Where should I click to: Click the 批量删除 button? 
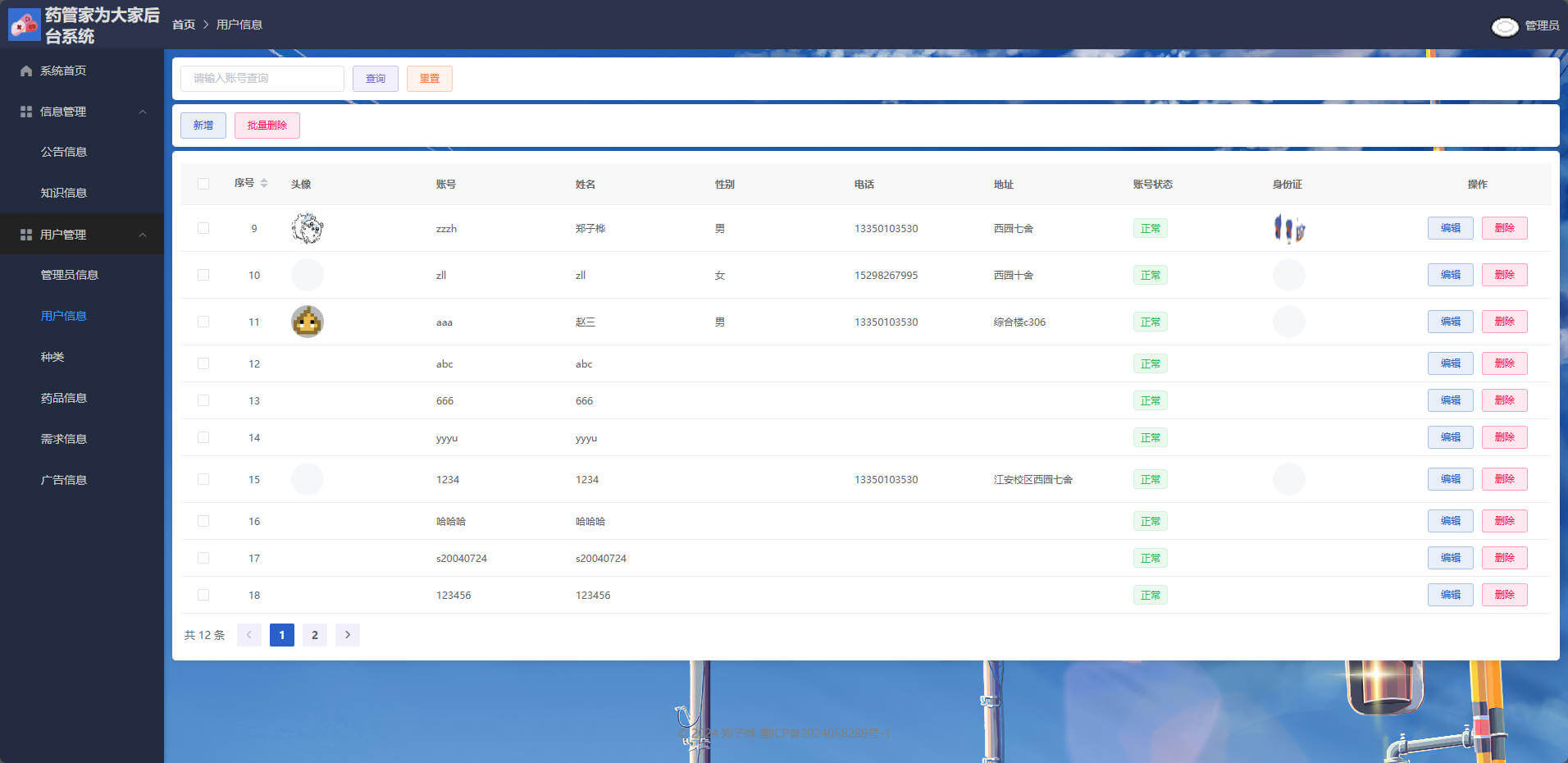point(267,126)
